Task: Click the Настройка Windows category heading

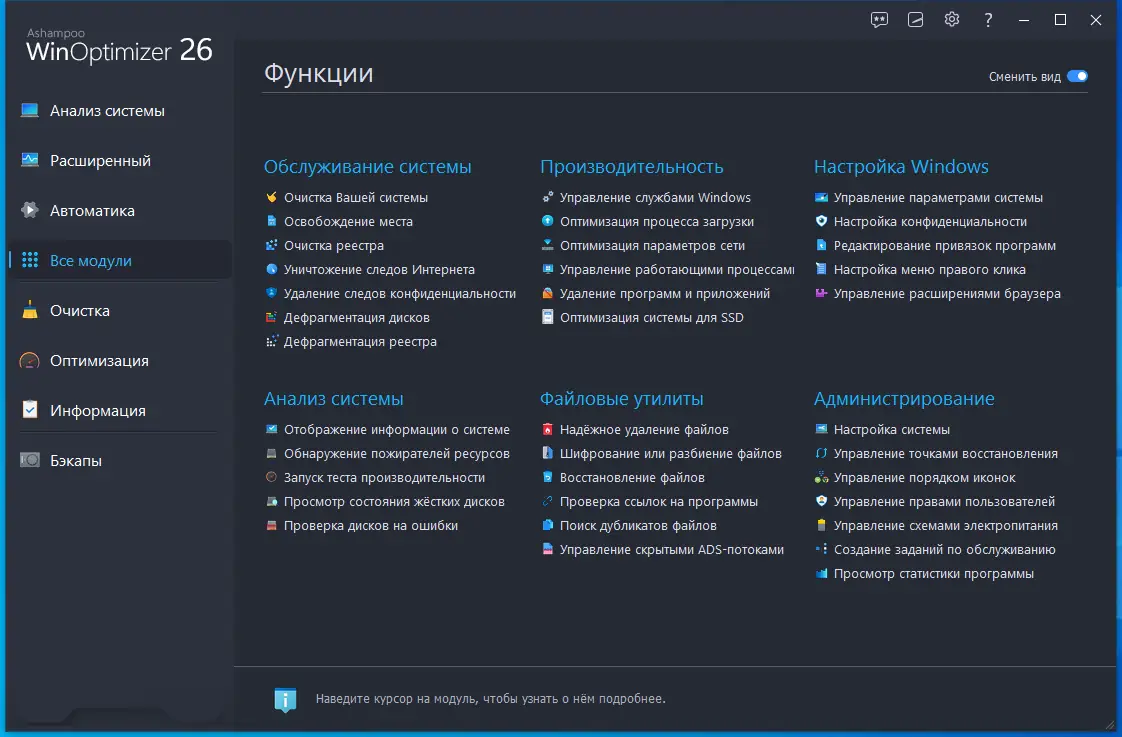Action: click(x=901, y=167)
